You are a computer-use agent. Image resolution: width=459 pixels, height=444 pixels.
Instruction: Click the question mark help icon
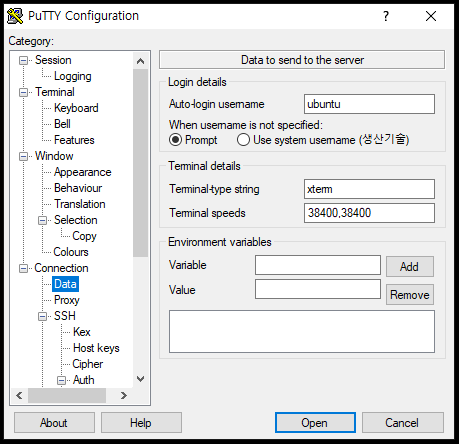pos(386,16)
